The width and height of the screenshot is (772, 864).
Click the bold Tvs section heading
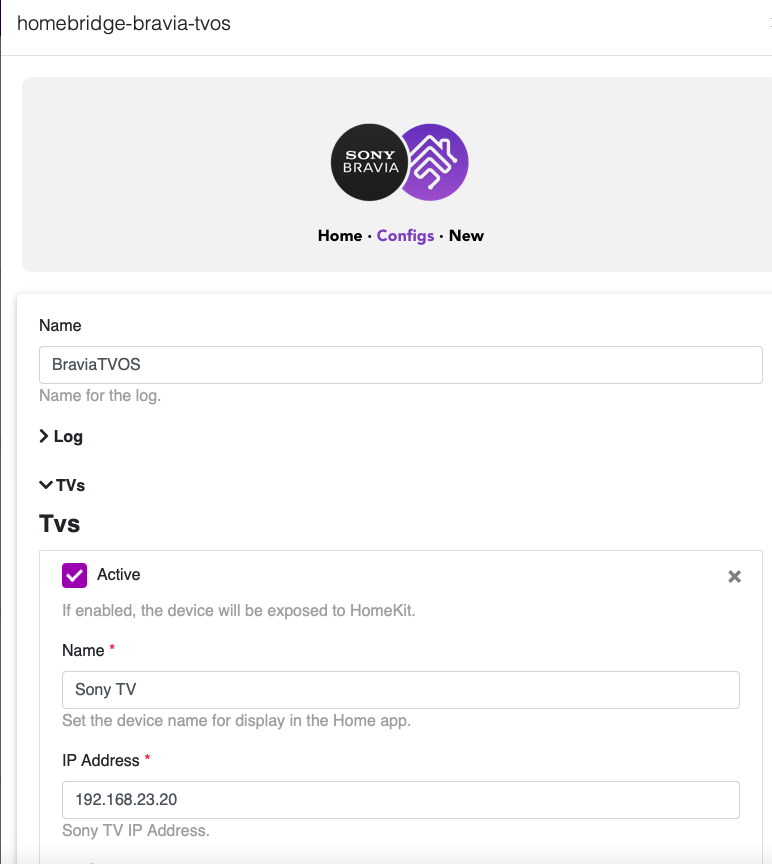tap(60, 523)
